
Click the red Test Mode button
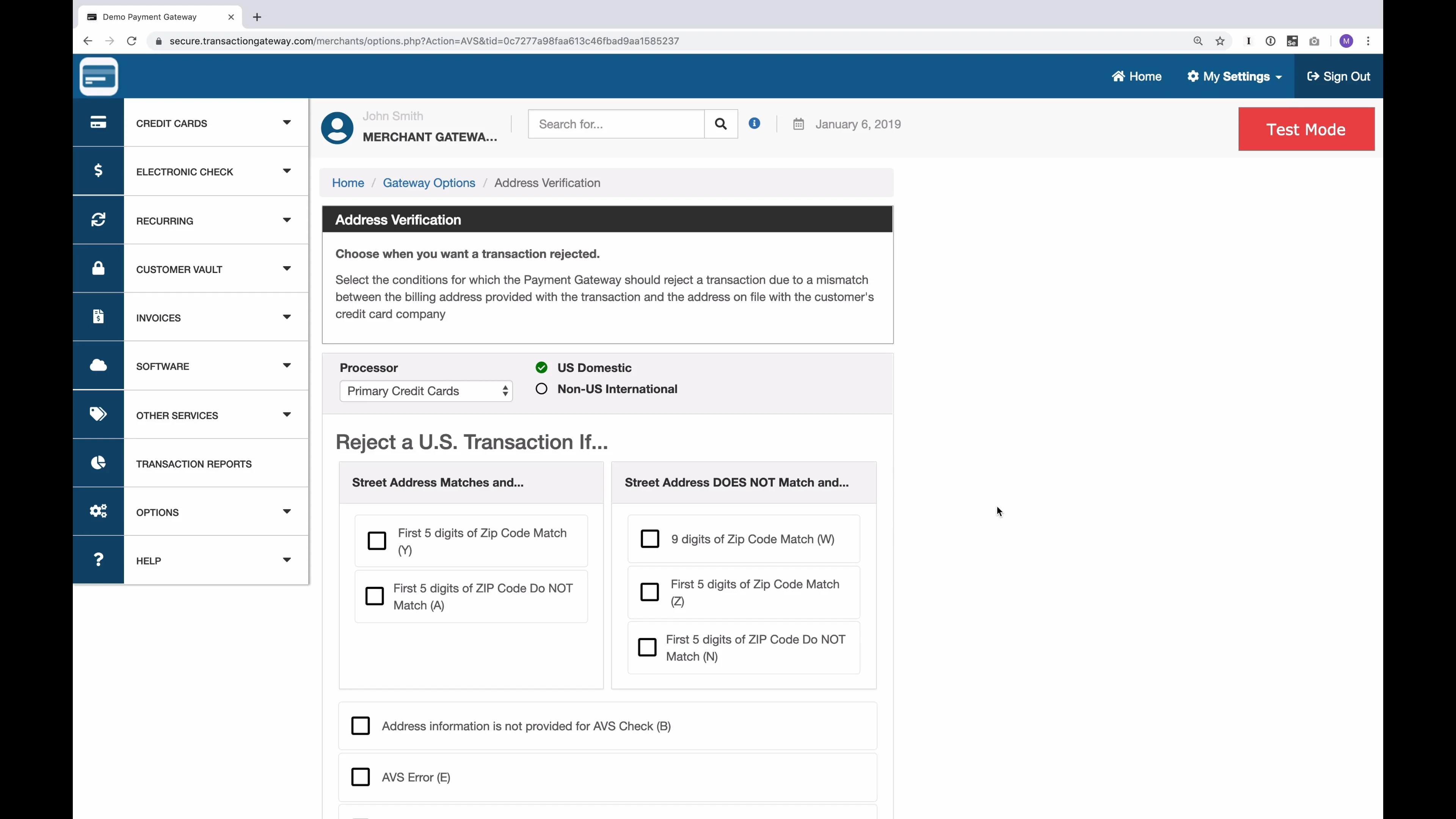pos(1305,129)
